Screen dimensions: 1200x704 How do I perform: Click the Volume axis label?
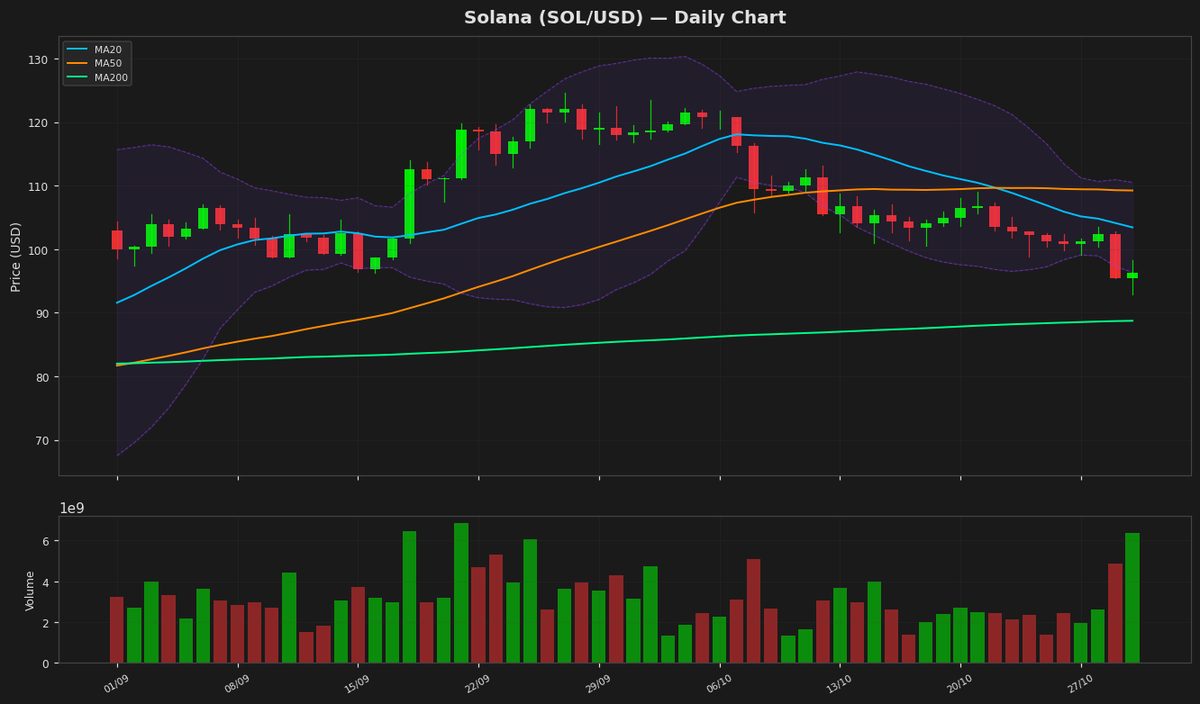30,590
